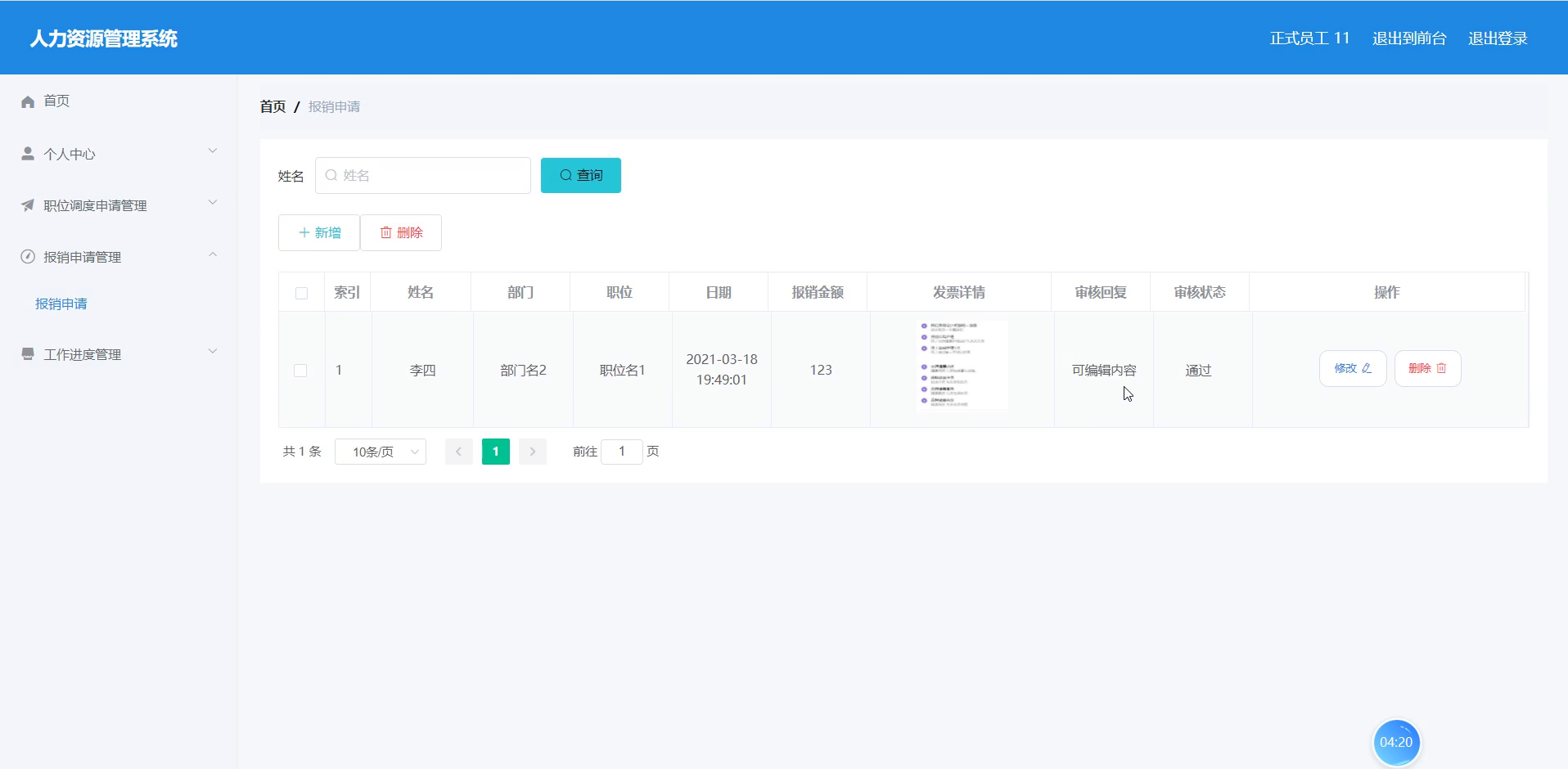This screenshot has width=1568, height=769.
Task: Click the 新增 add button
Action: [319, 232]
